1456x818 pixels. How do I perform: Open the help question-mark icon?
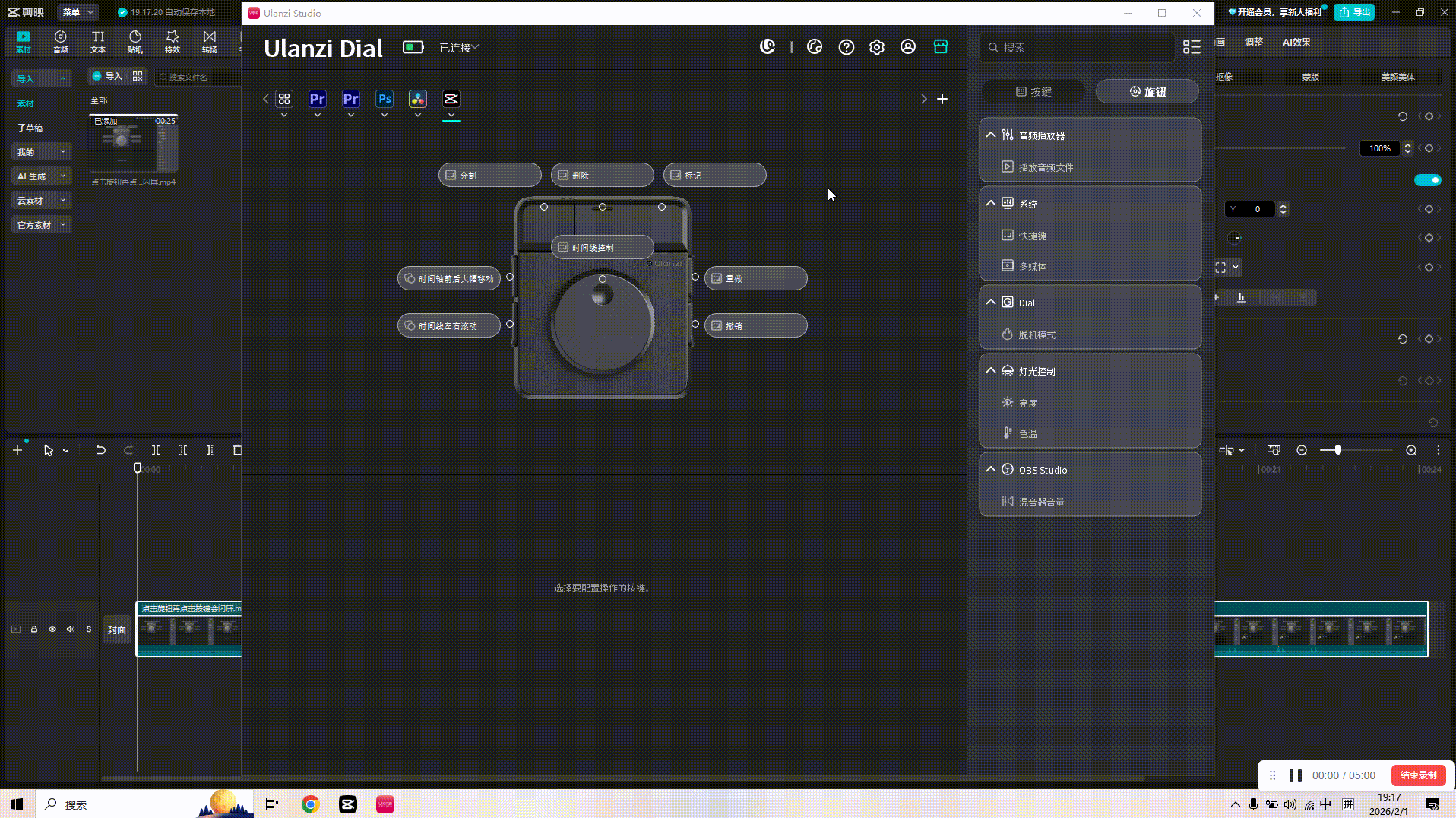pyautogui.click(x=846, y=46)
